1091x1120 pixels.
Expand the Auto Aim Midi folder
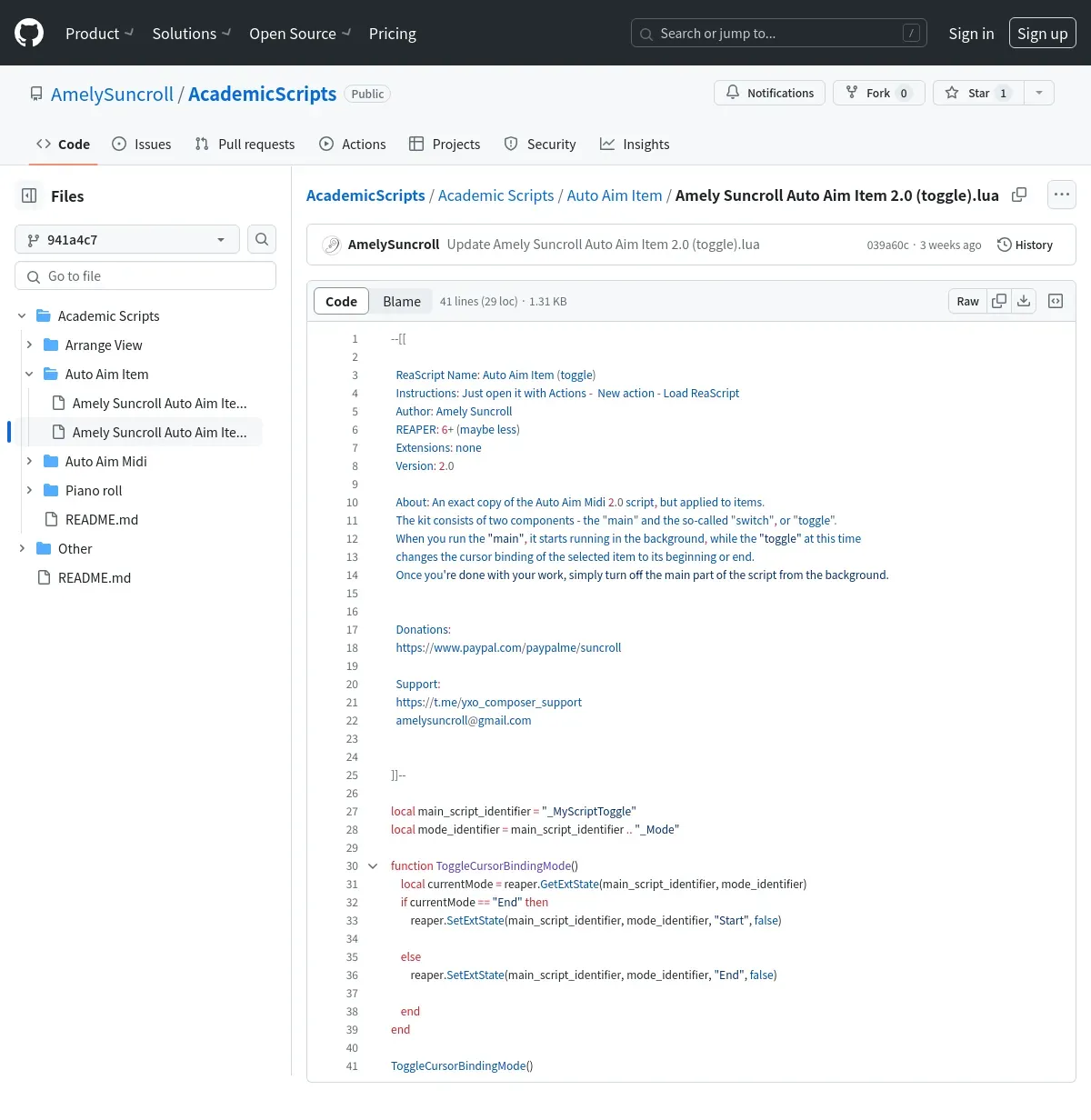pyautogui.click(x=29, y=461)
